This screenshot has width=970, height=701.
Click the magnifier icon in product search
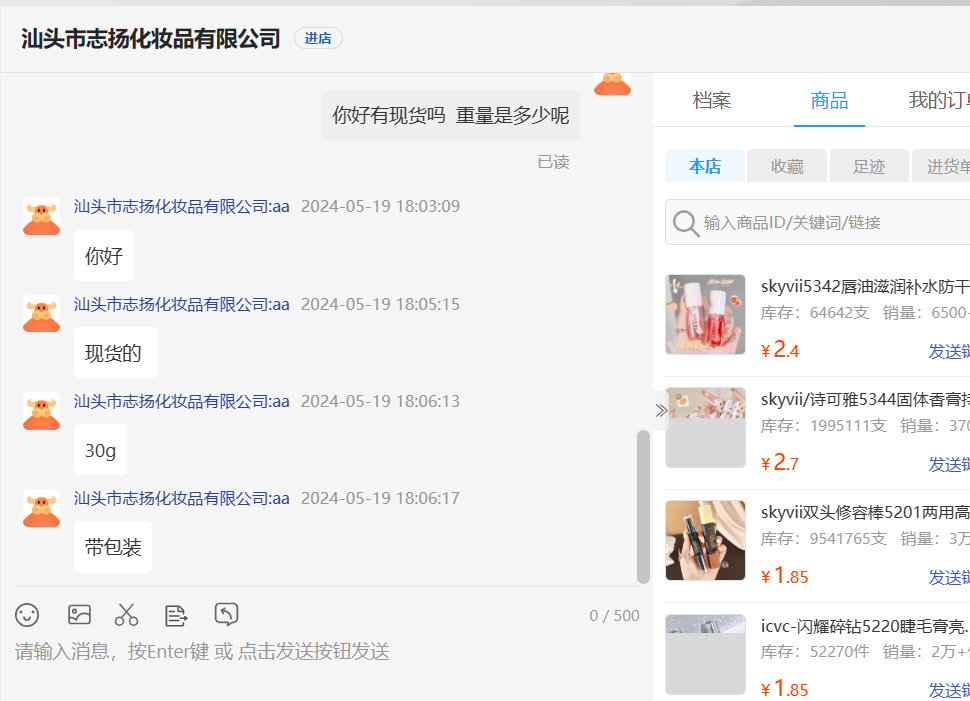point(686,223)
